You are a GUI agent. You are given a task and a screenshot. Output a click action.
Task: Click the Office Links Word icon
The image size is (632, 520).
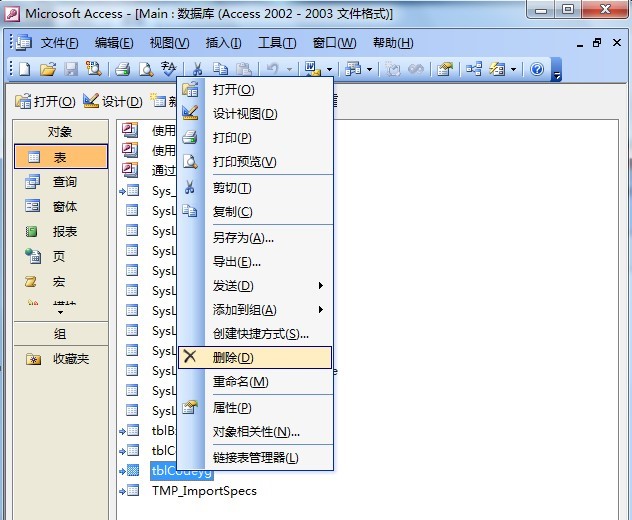[313, 69]
